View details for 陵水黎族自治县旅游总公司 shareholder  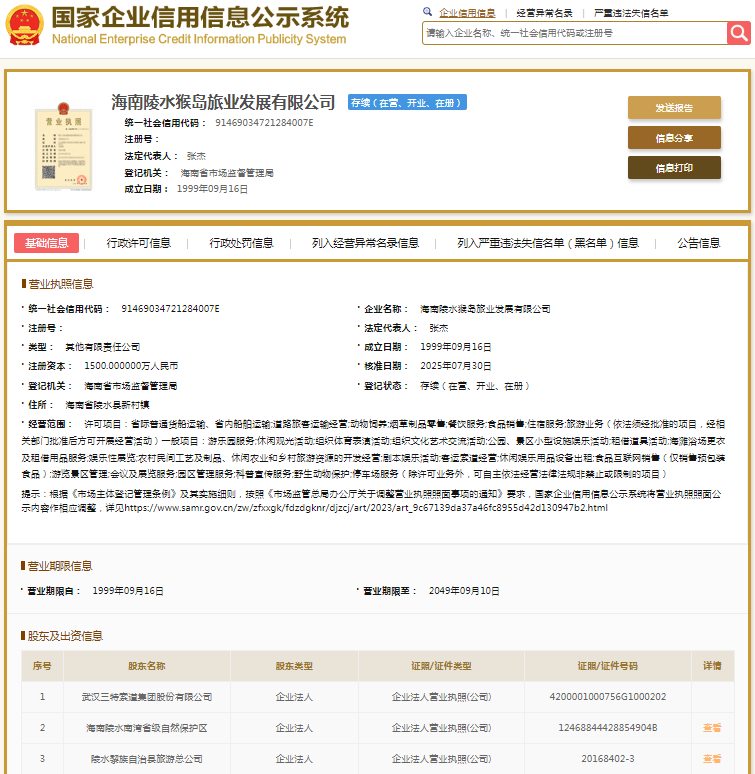point(712,759)
